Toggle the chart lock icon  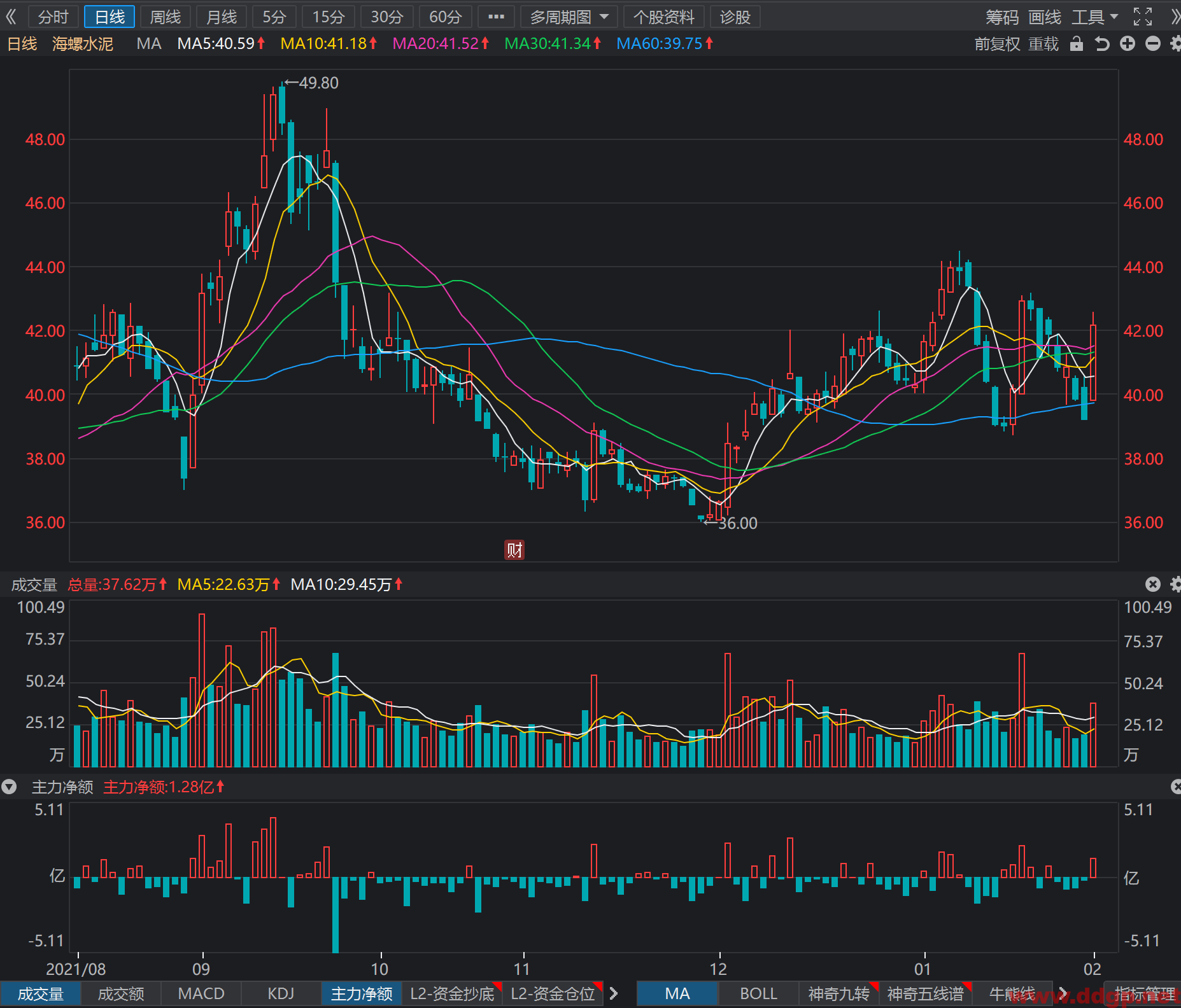[x=1077, y=44]
